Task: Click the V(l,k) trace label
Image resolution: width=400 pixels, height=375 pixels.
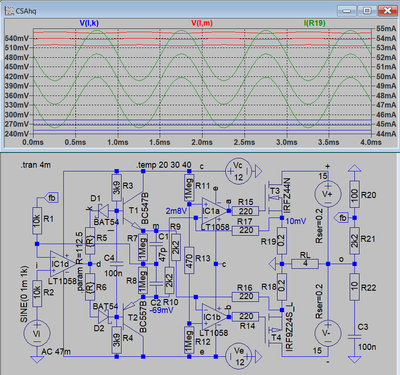Action: click(x=89, y=23)
